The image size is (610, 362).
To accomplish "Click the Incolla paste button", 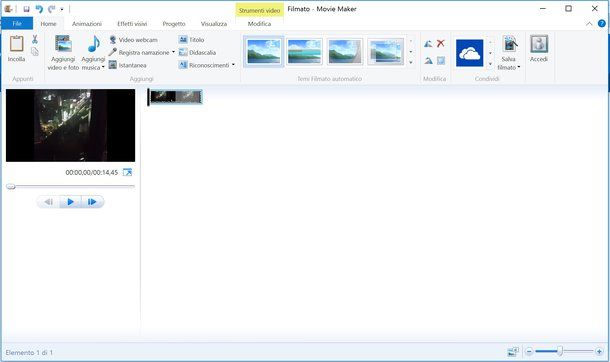I will 16,48.
